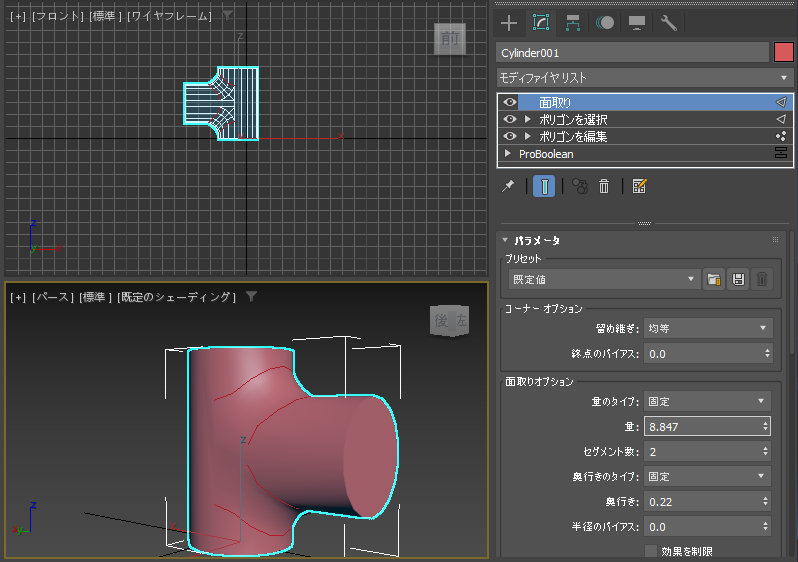Image resolution: width=798 pixels, height=562 pixels.
Task: Open Configure Modifier Sets icon
Action: [x=639, y=186]
